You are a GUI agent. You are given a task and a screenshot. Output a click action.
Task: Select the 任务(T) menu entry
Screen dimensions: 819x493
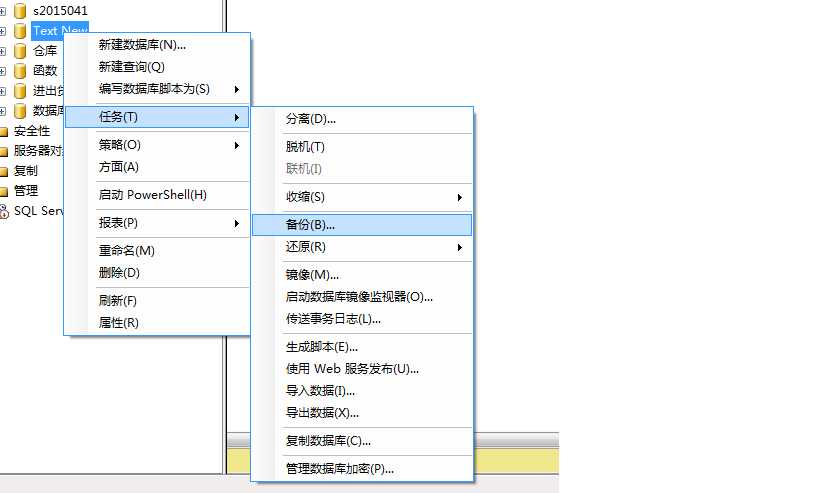click(157, 117)
